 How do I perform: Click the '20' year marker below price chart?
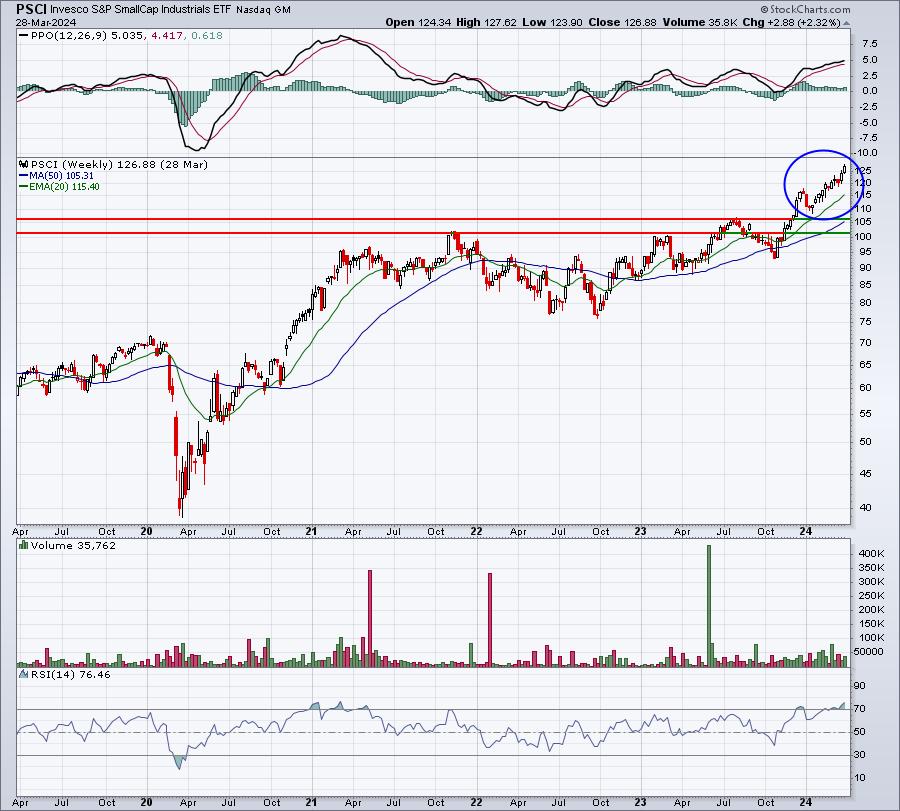(x=147, y=532)
